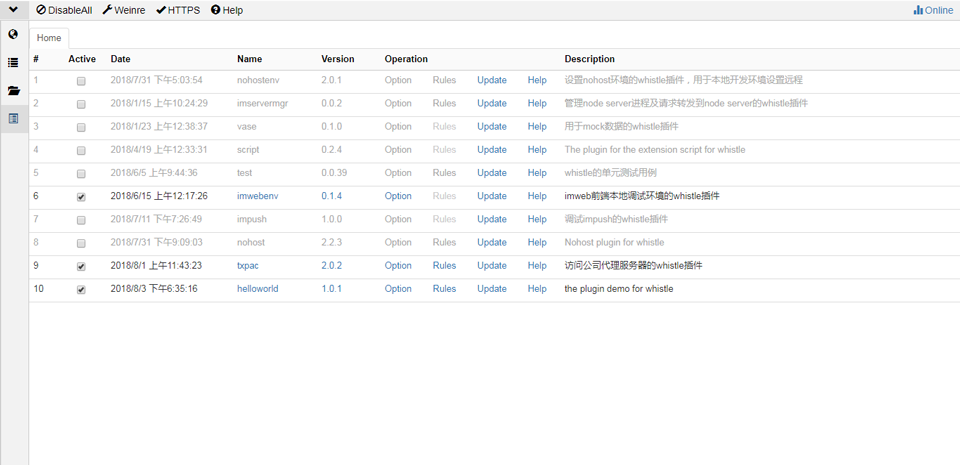This screenshot has width=960, height=465.
Task: Switch to the Home tab
Action: 49,38
